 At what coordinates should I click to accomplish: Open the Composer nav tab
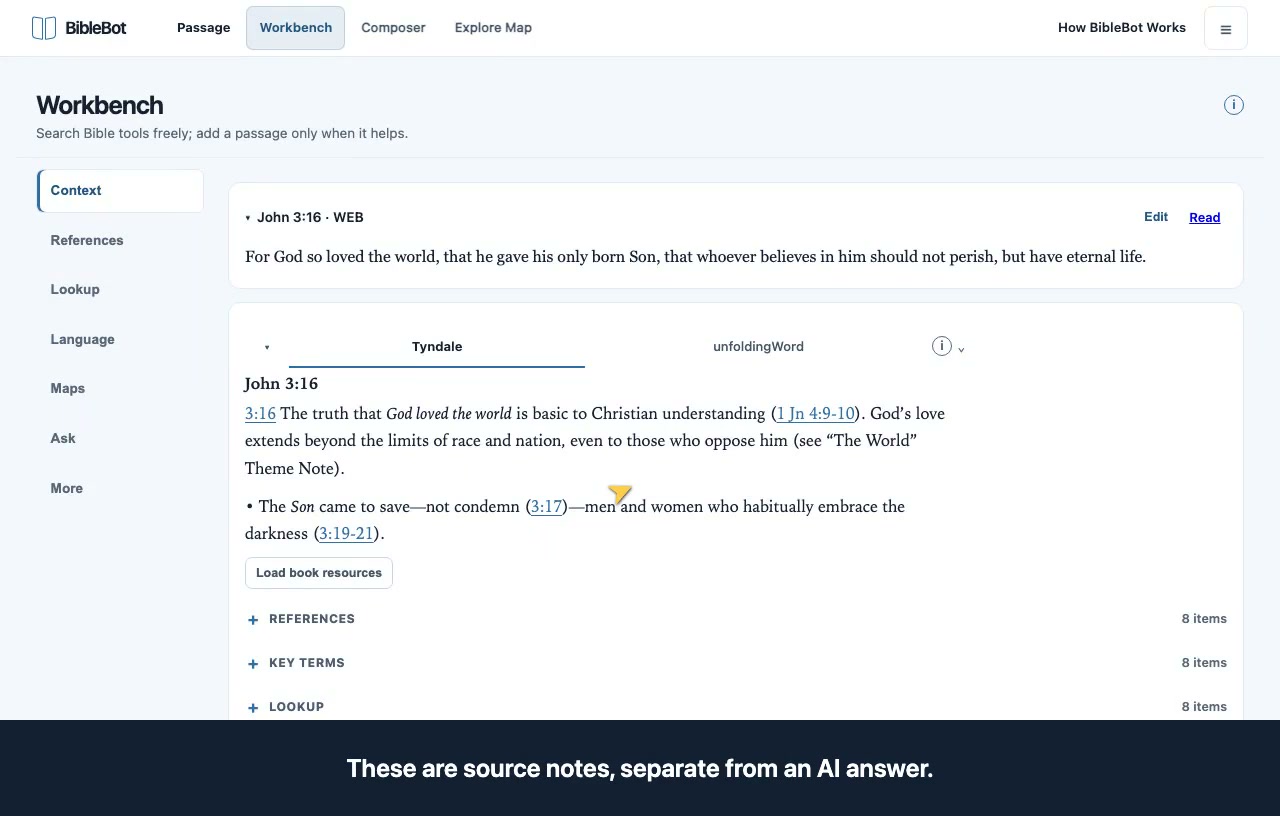pos(393,28)
